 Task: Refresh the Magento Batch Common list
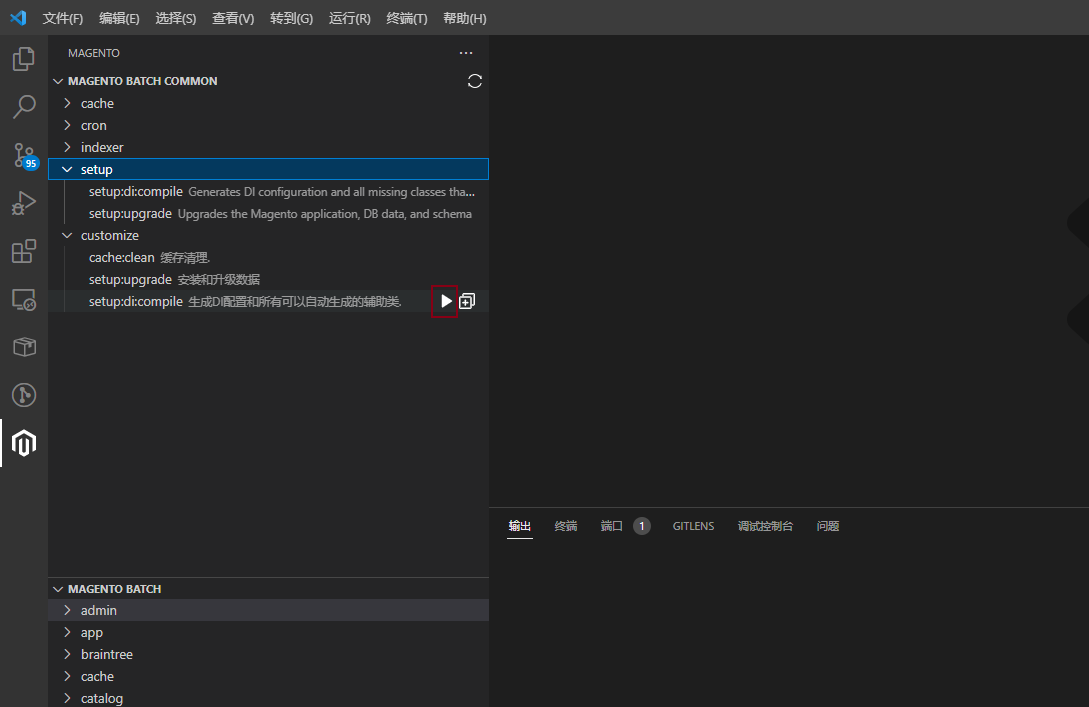pyautogui.click(x=474, y=81)
